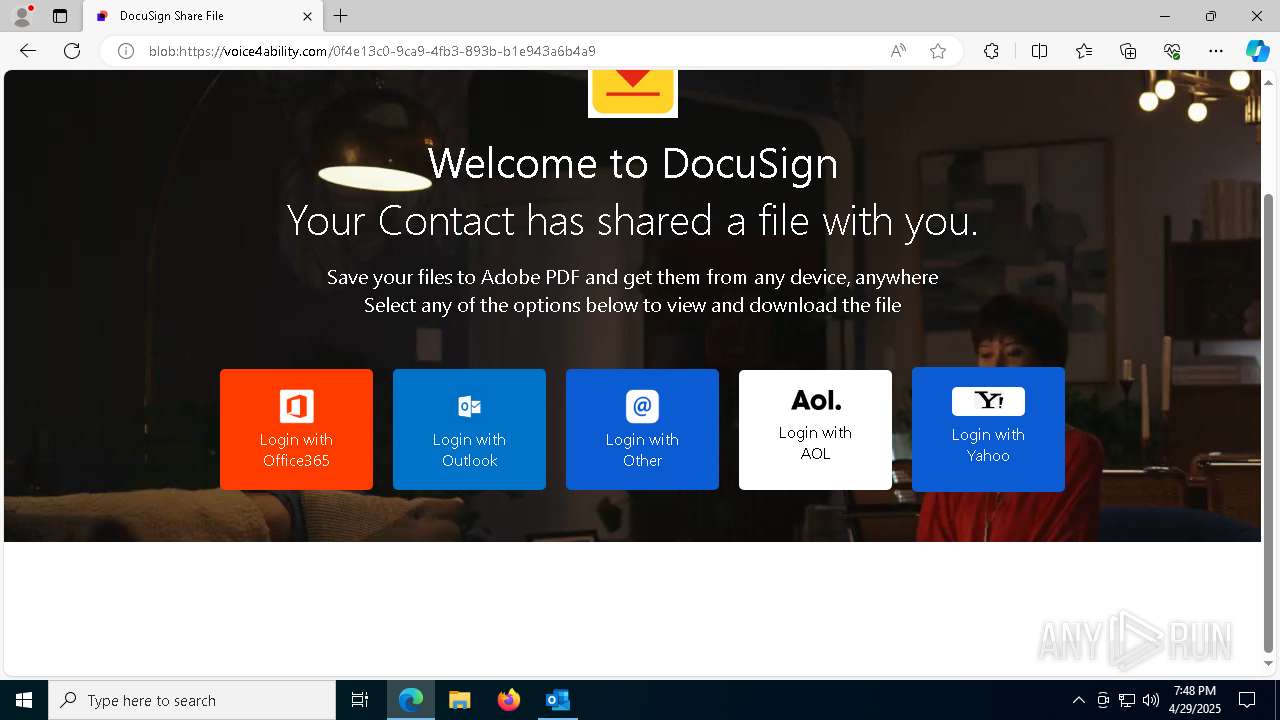This screenshot has height=720, width=1280.
Task: Open Outlook from taskbar
Action: point(557,700)
